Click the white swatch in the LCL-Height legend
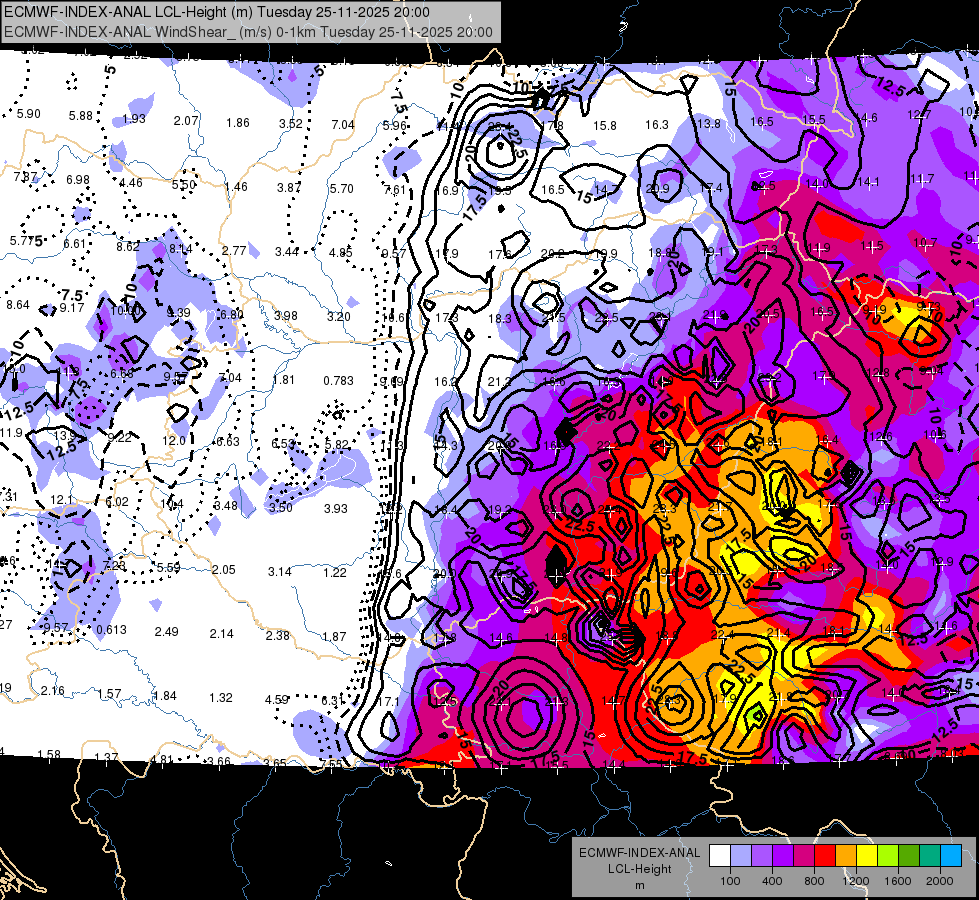Viewport: 979px width, 900px height. point(720,855)
